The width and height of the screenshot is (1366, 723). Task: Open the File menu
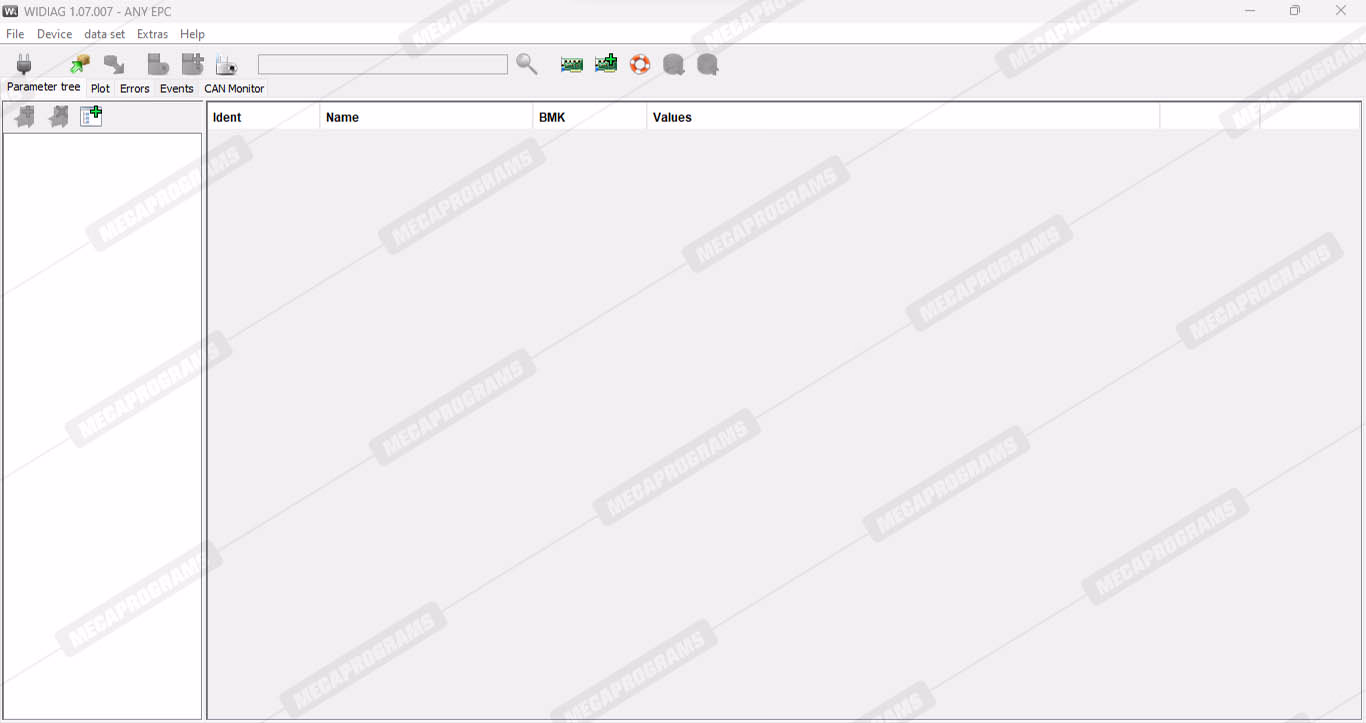15,34
